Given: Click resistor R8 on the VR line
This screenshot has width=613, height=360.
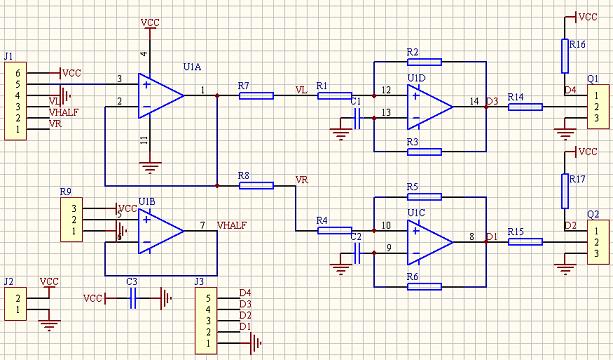Looking at the screenshot, I should click(256, 186).
